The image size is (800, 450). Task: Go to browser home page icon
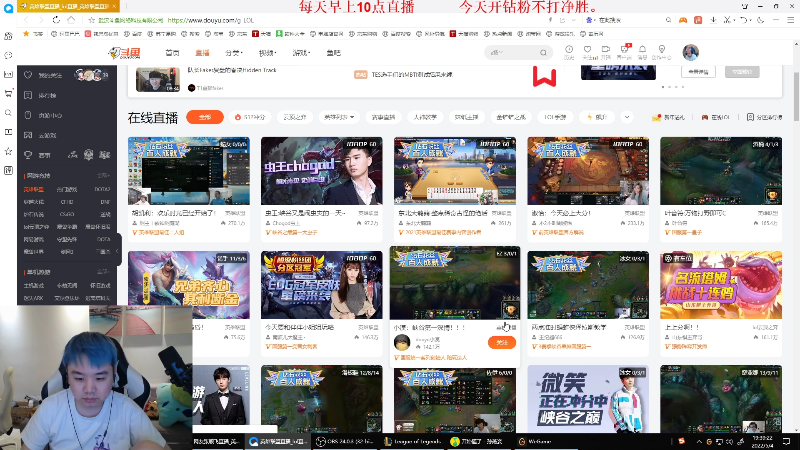(x=71, y=20)
